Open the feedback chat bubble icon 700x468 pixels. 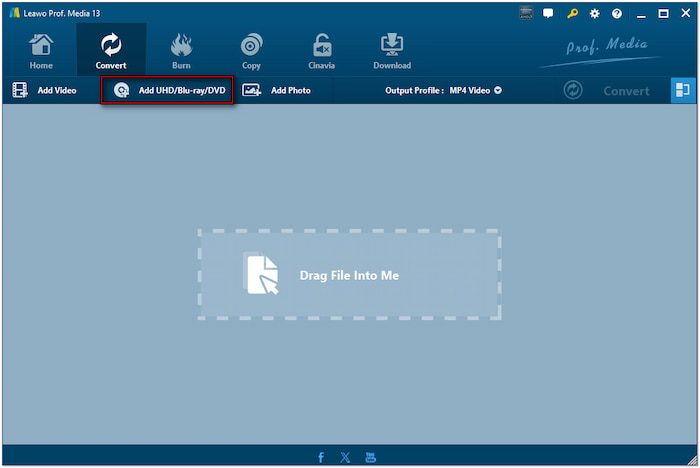pos(548,13)
